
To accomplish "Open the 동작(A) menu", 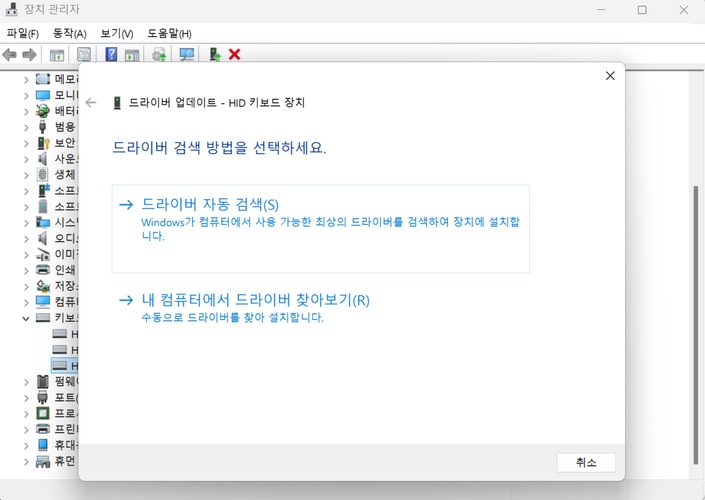I will (x=69, y=33).
